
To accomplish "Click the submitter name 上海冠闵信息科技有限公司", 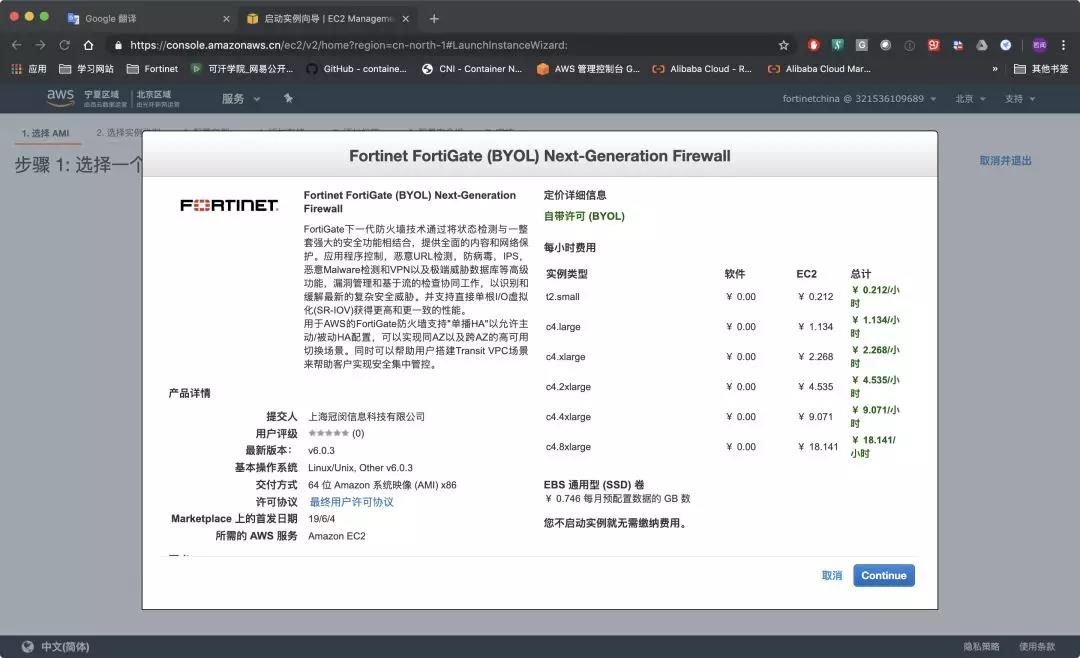I will 366,416.
